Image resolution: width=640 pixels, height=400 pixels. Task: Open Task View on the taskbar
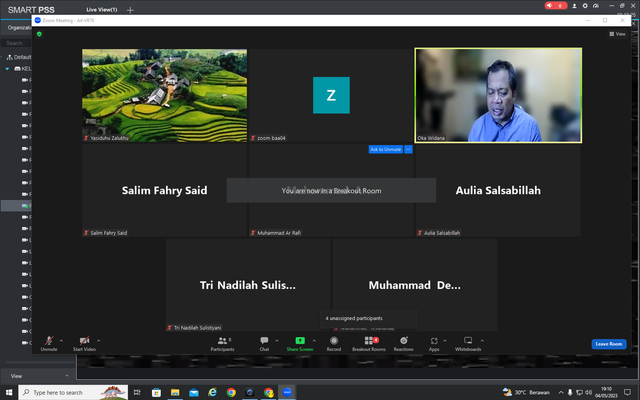[137, 392]
